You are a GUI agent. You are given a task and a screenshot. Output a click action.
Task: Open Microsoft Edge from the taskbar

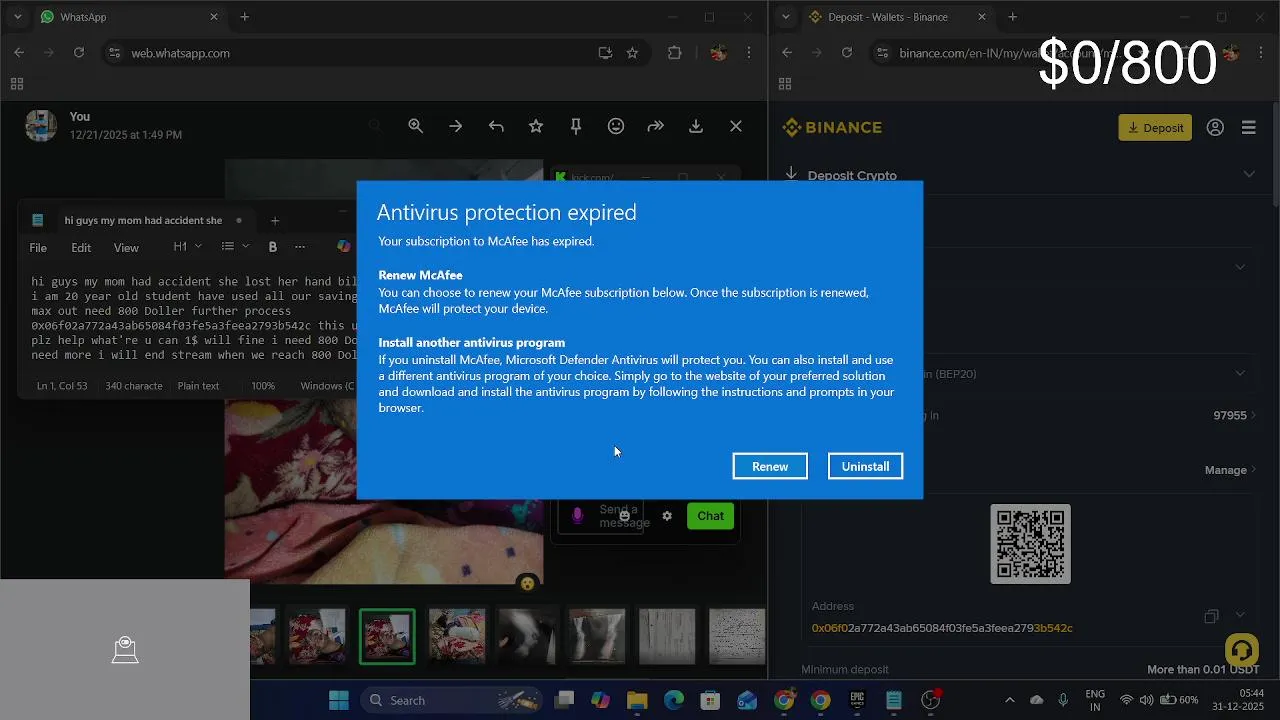674,700
